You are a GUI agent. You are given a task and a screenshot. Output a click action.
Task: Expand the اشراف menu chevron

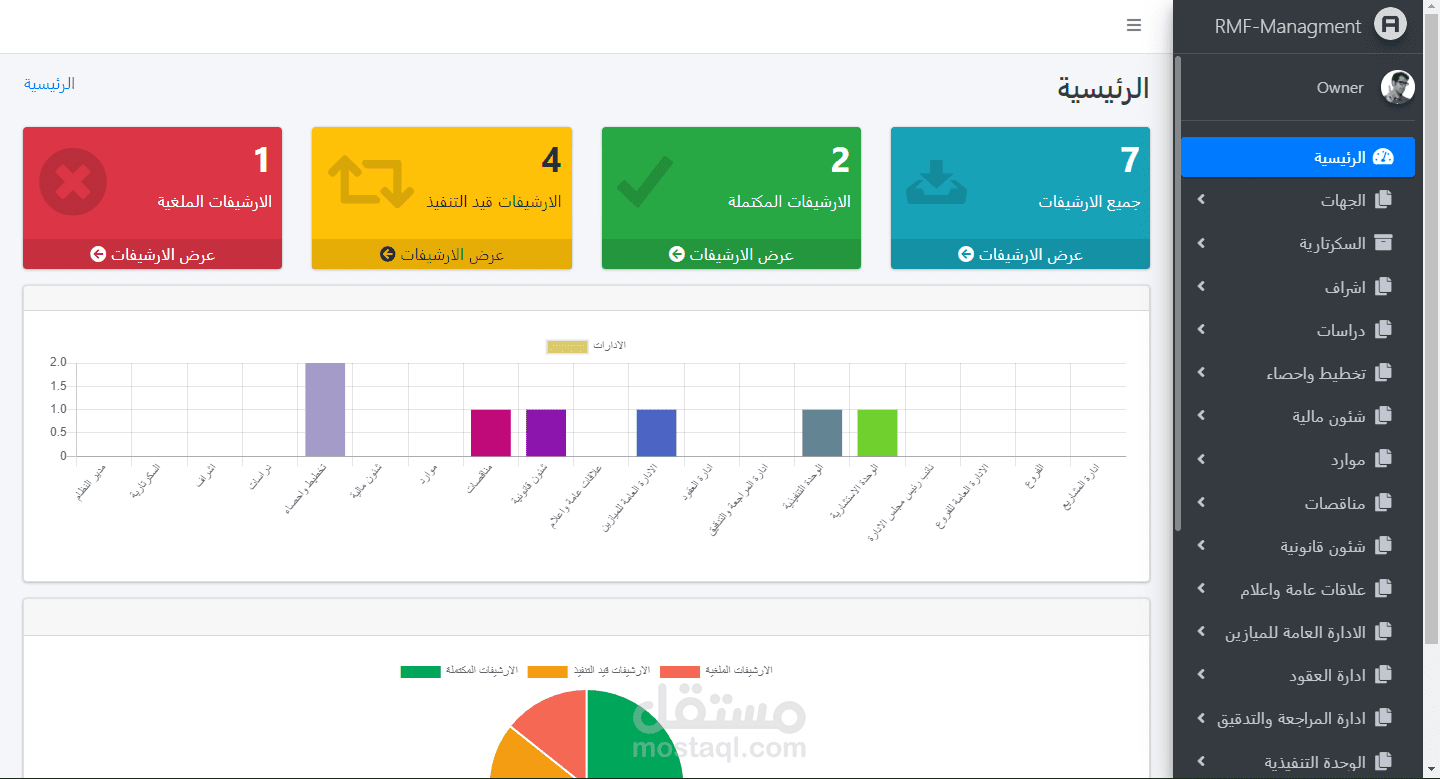[x=1201, y=287]
